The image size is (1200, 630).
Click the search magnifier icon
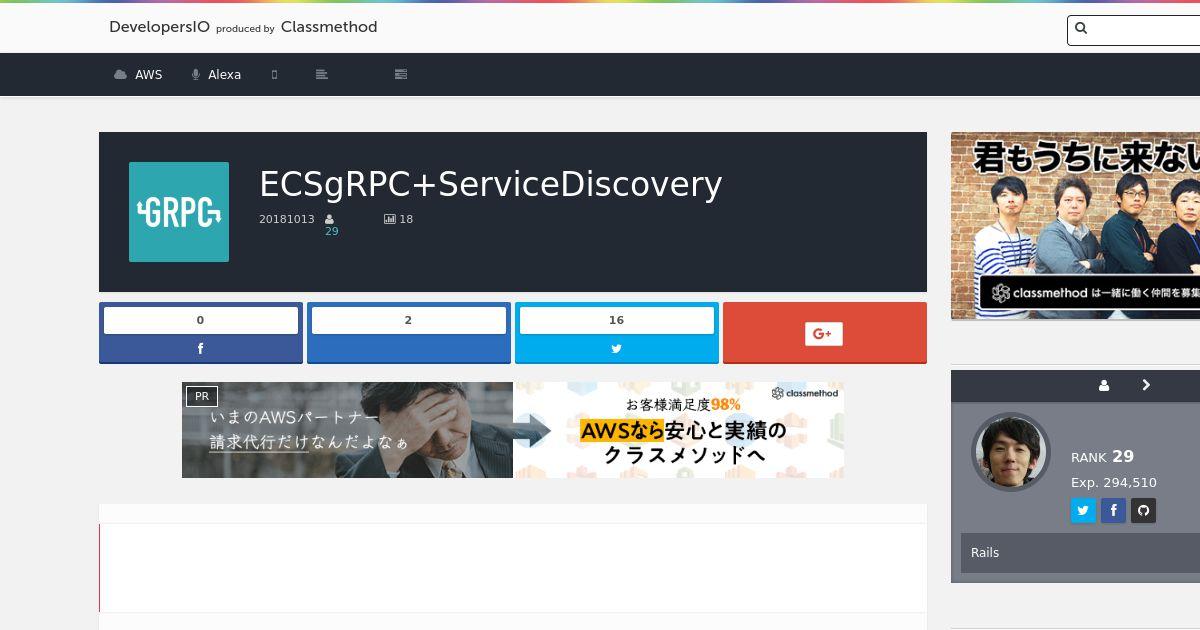[x=1080, y=29]
